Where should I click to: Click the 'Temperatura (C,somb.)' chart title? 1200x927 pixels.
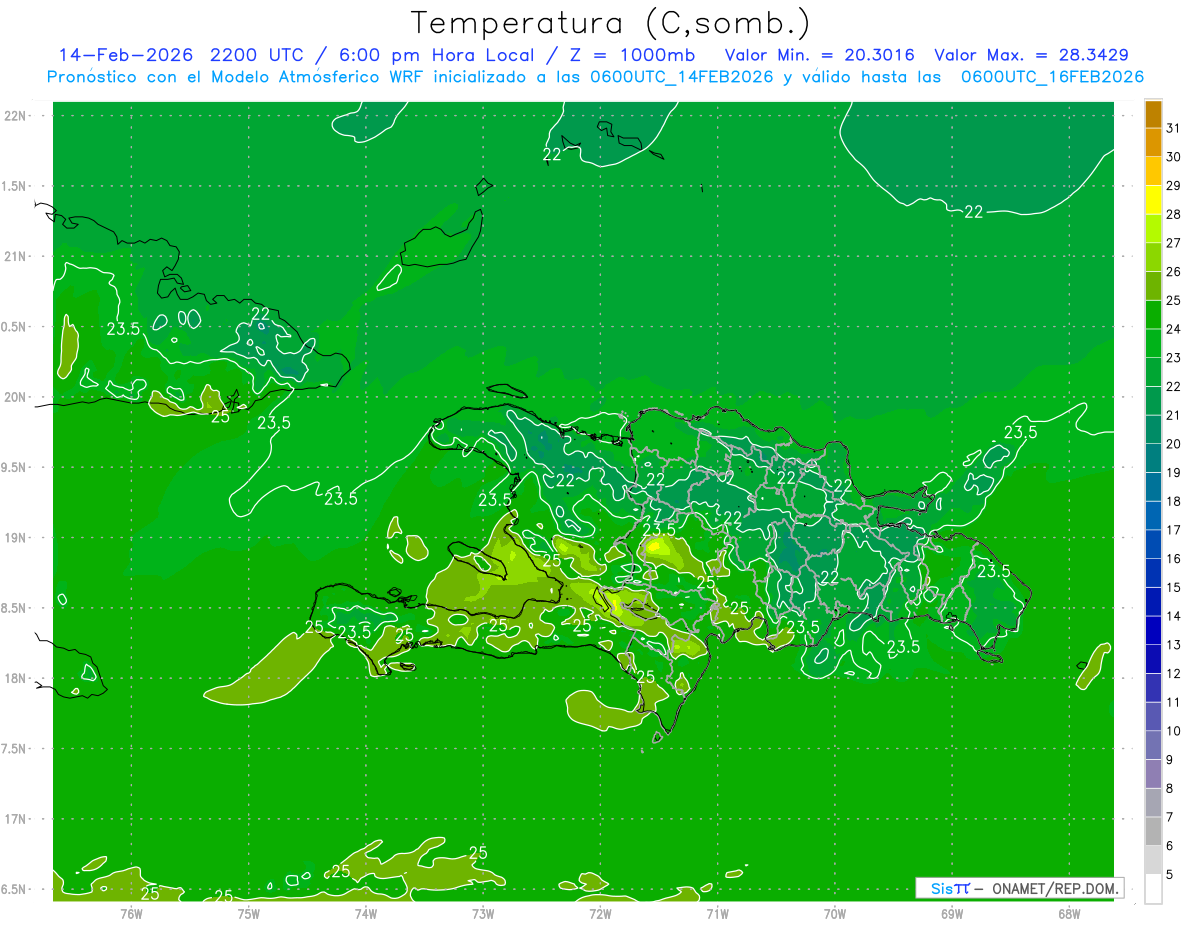tap(610, 23)
